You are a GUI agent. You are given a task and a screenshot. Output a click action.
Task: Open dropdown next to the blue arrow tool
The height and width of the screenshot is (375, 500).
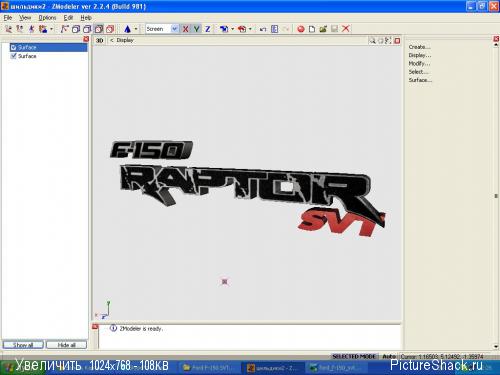(233, 29)
